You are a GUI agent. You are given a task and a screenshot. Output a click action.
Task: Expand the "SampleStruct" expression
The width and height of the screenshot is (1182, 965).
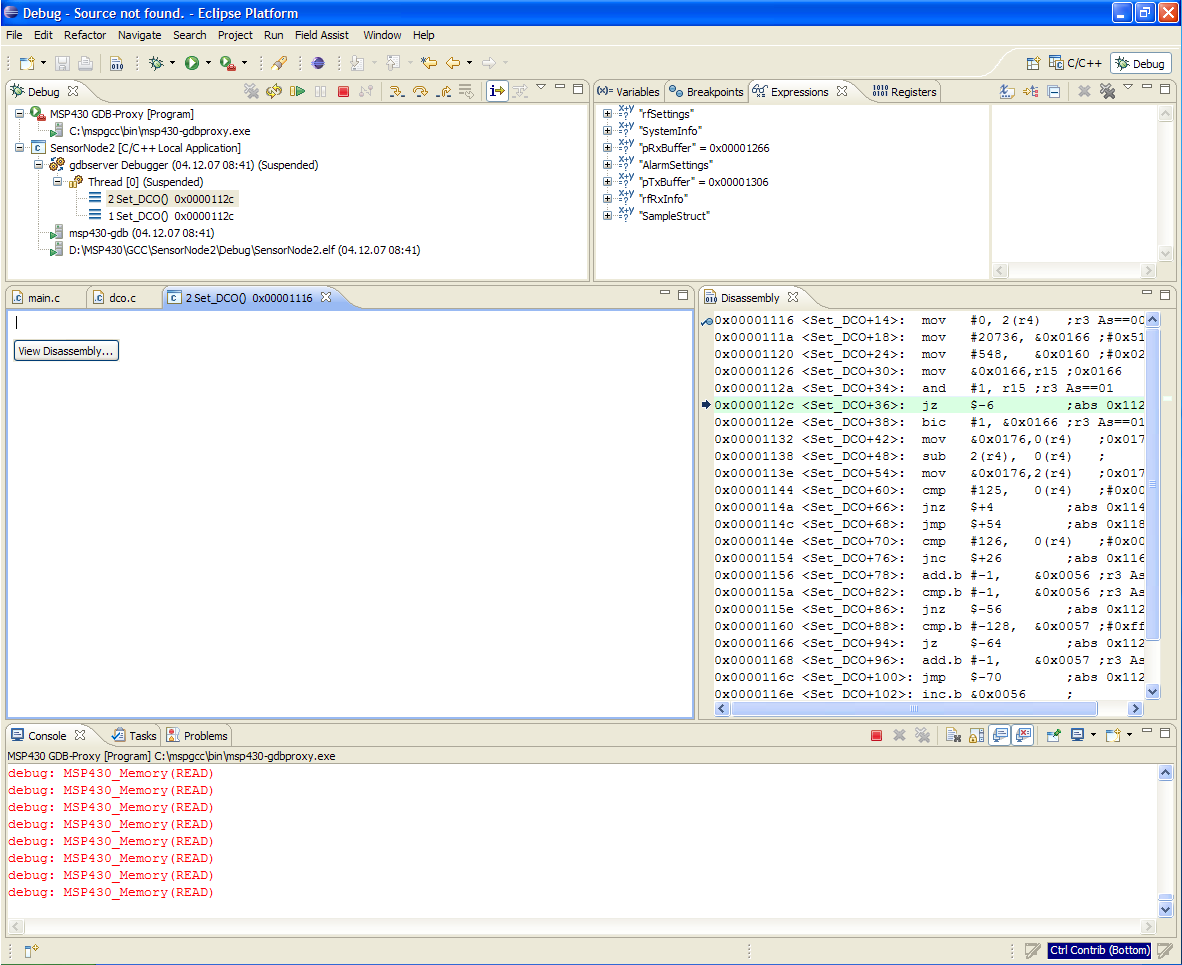tap(607, 216)
